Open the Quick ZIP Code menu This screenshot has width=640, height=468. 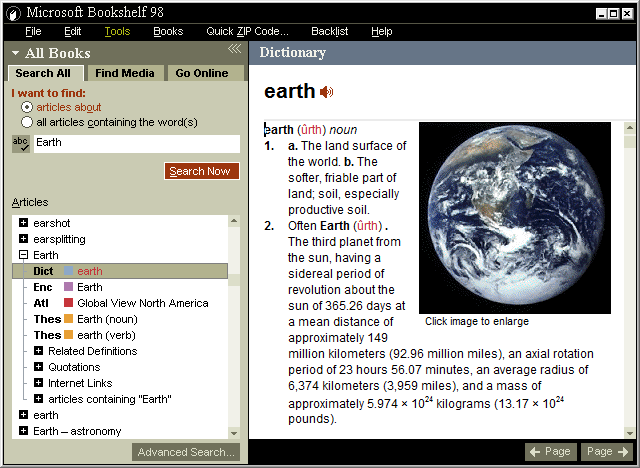click(x=247, y=31)
